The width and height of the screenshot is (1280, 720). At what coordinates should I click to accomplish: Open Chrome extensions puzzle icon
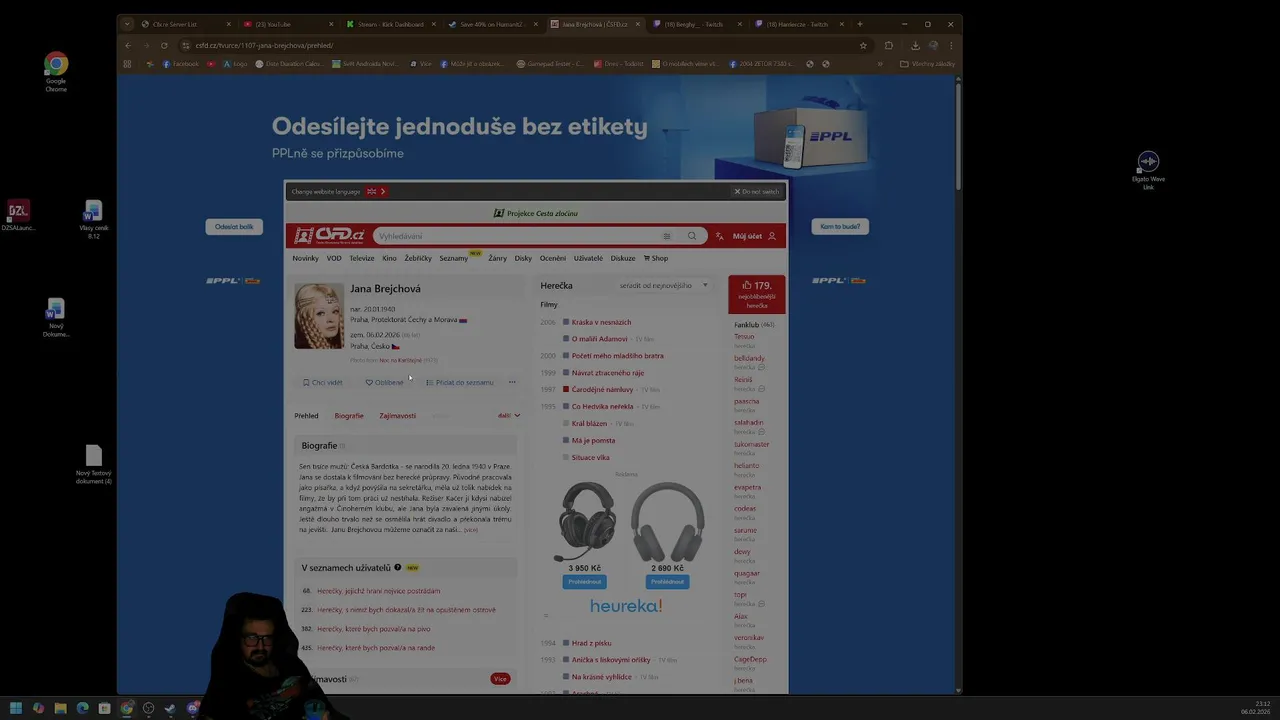[889, 45]
